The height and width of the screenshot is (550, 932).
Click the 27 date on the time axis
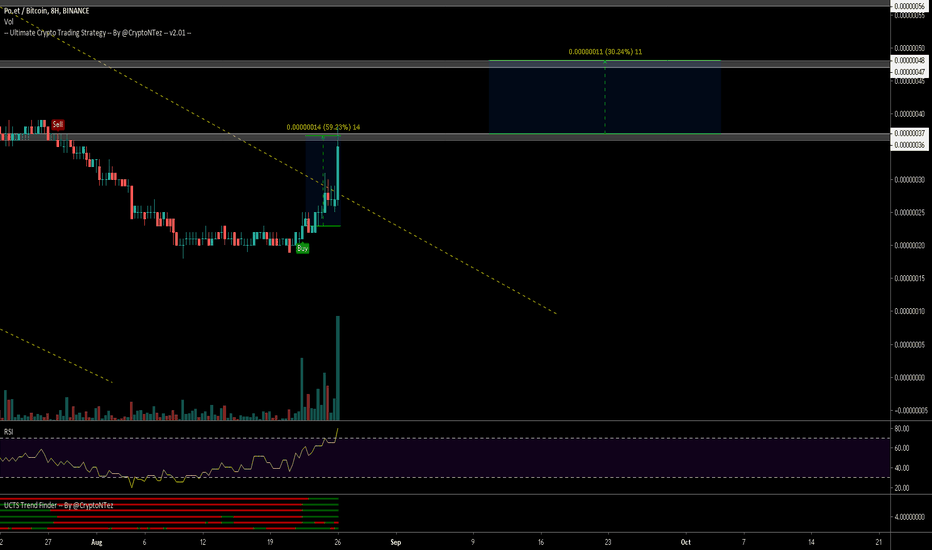(48, 542)
